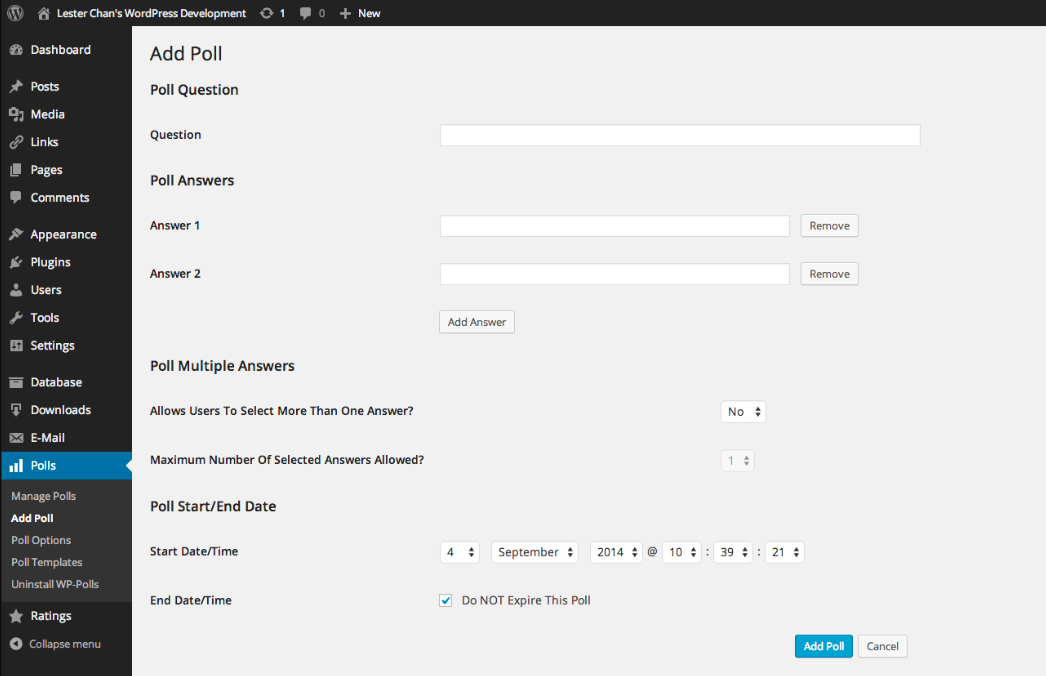This screenshot has height=676, width=1046.
Task: Open the New menu in admin bar
Action: (359, 13)
